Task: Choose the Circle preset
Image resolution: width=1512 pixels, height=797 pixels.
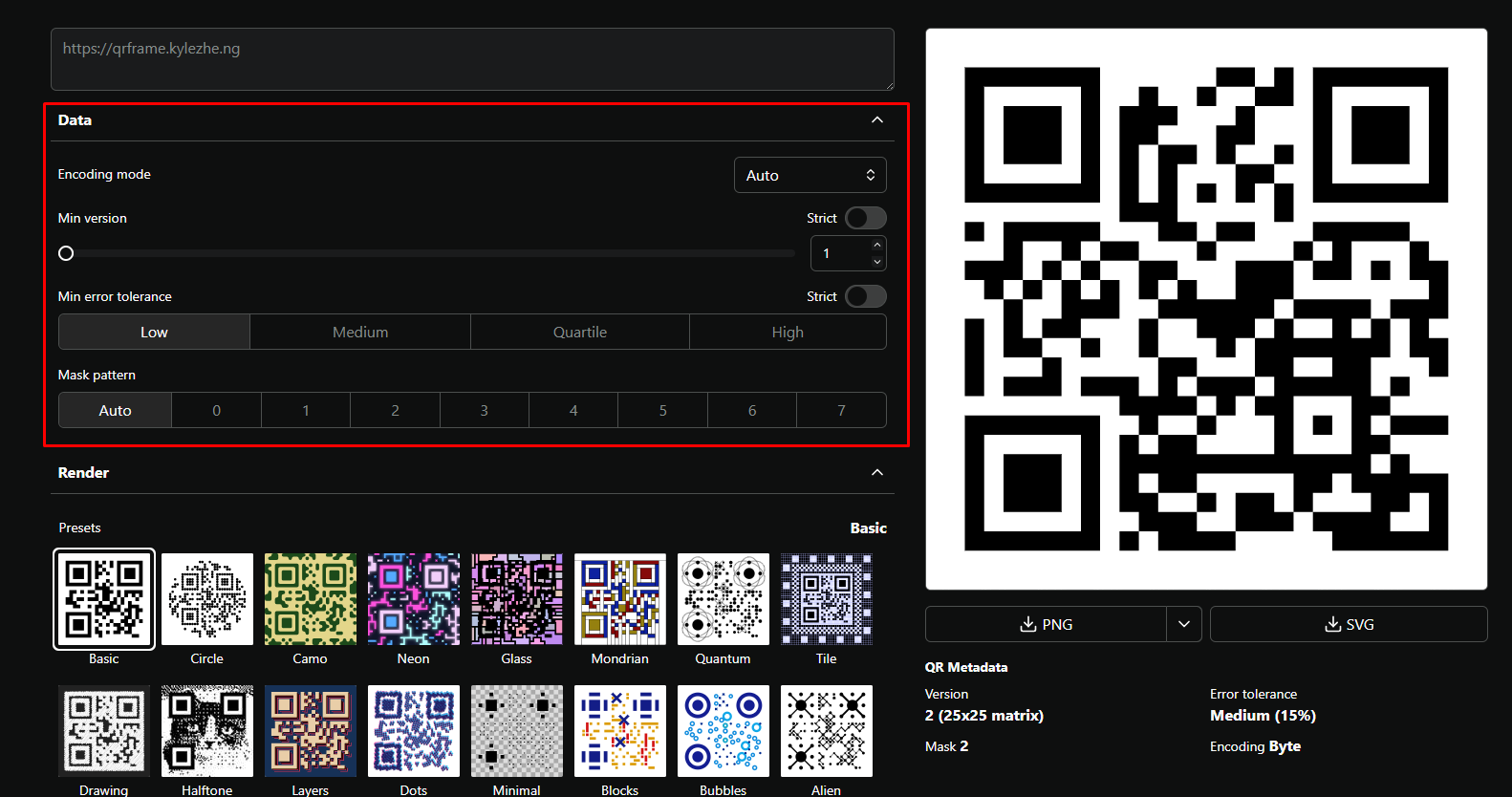Action: 207,599
